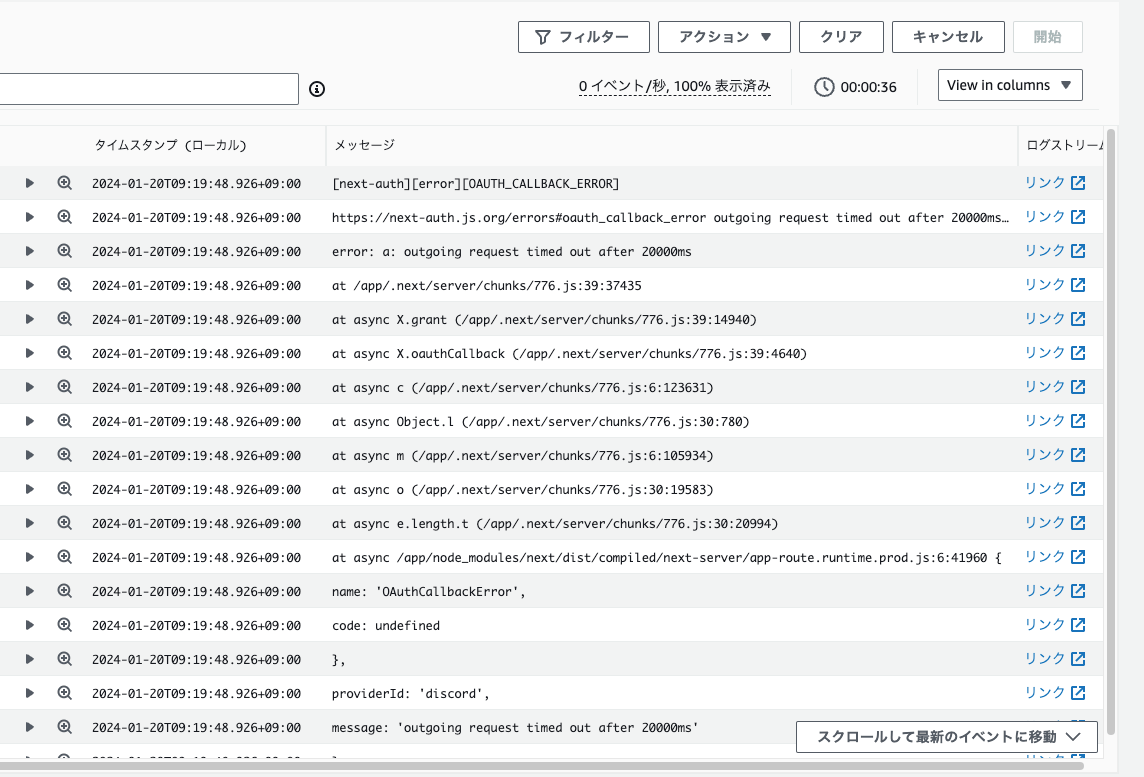
Task: Expand the X.oauthCallback stack trace row
Action: (29, 353)
